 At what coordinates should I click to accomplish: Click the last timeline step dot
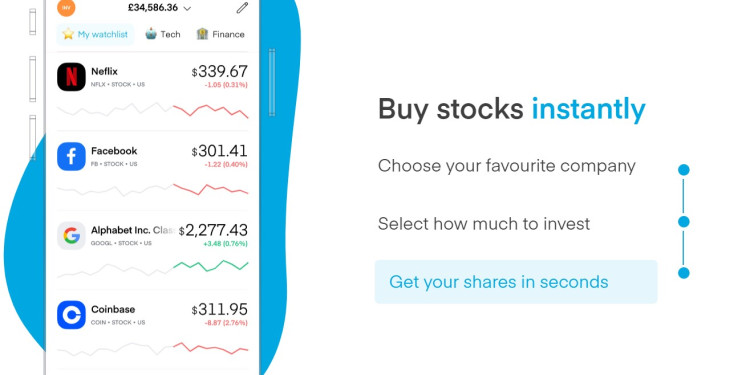tap(684, 273)
